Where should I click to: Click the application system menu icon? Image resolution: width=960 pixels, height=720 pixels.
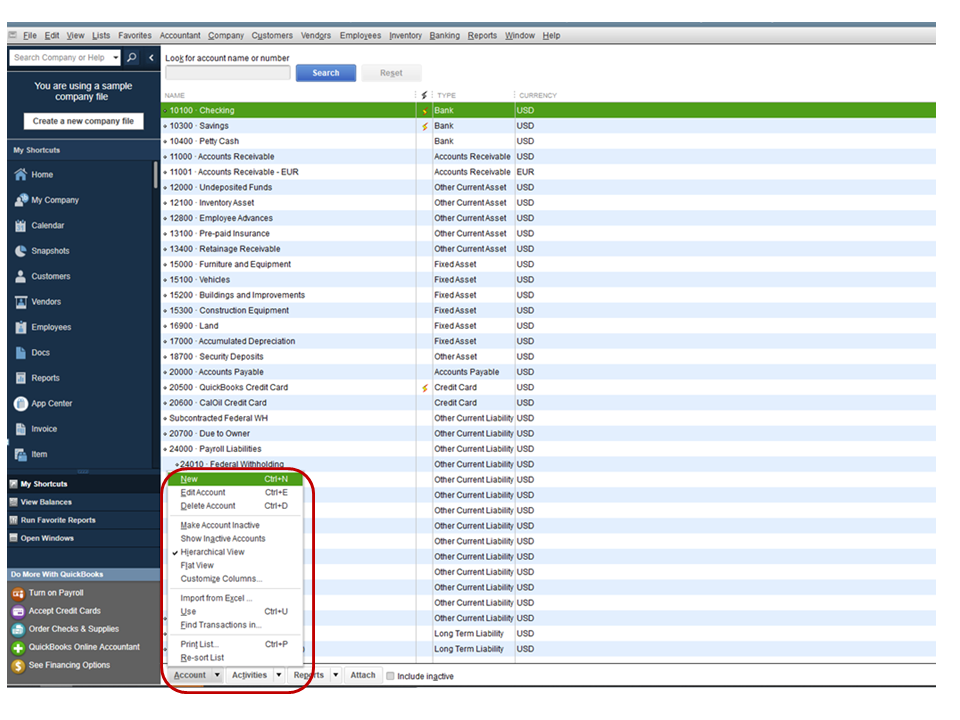coord(13,36)
